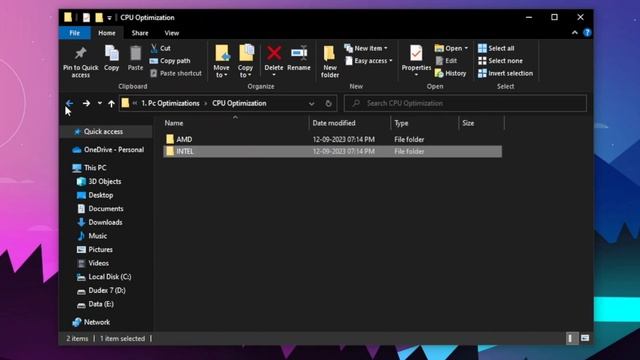Open 3D Objects in the sidebar

[104, 181]
